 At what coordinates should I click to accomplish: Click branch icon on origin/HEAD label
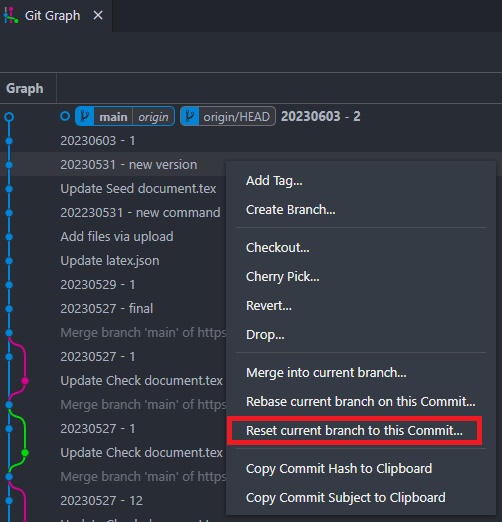coord(190,116)
